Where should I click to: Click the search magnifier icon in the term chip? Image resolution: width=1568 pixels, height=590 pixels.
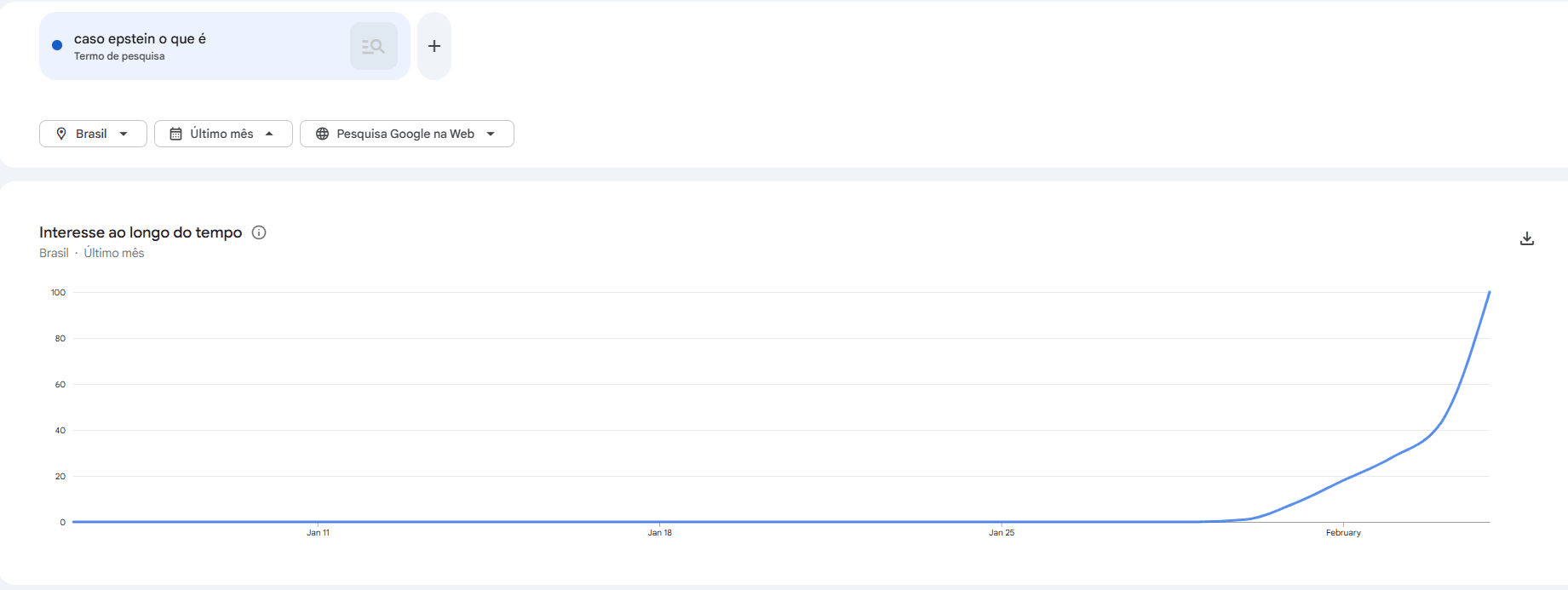(x=373, y=46)
